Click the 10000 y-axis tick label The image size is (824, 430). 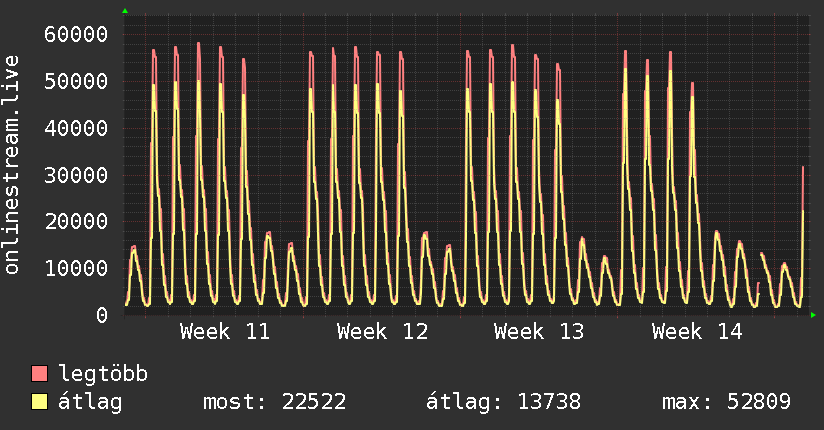click(x=76, y=269)
